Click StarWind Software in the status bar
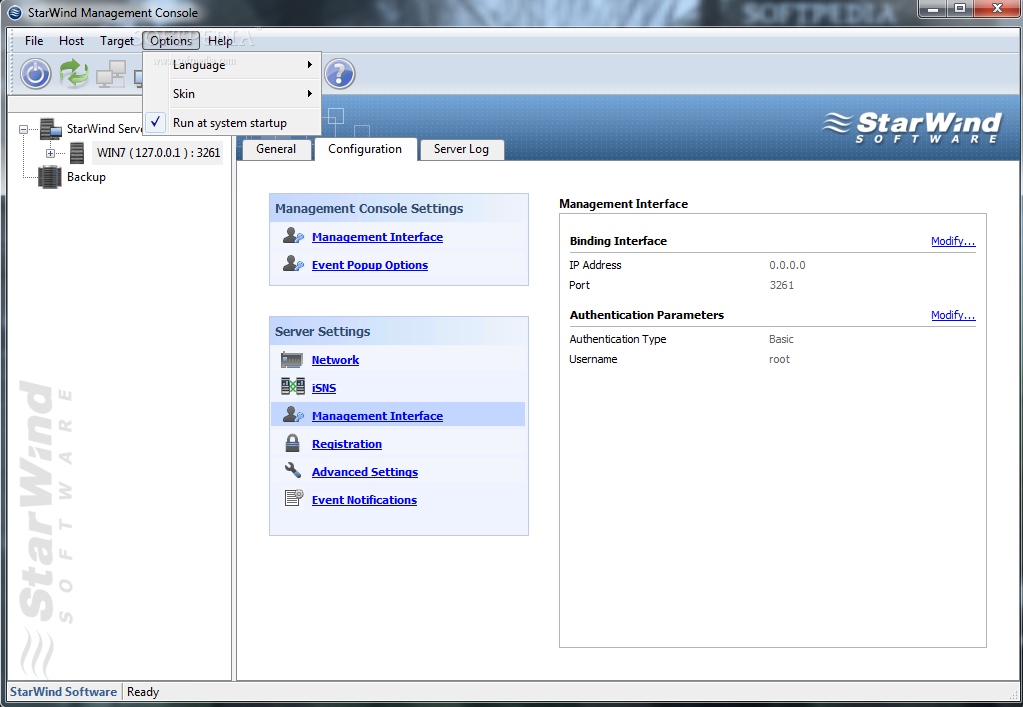The width and height of the screenshot is (1023, 707). tap(63, 692)
